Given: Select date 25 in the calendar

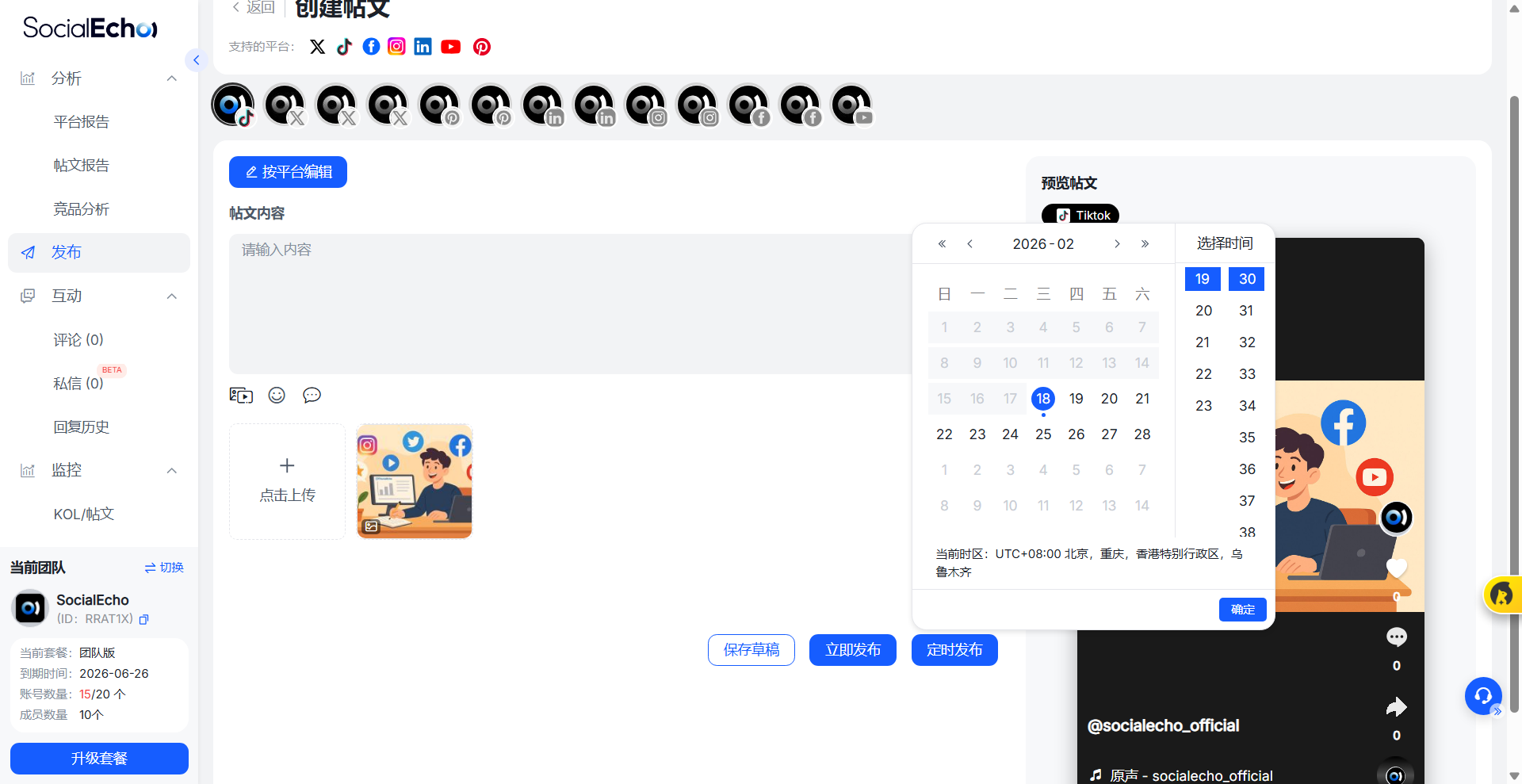Looking at the screenshot, I should (1043, 434).
